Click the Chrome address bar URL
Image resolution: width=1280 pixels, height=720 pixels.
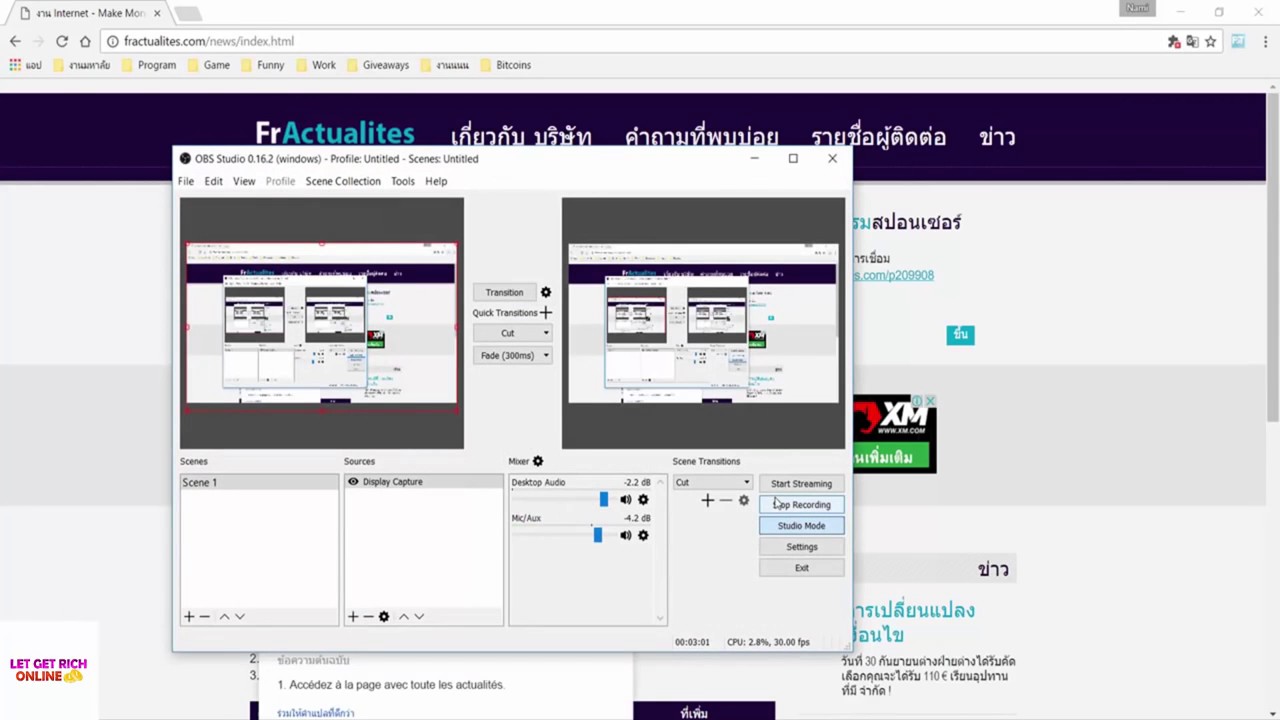(x=209, y=41)
